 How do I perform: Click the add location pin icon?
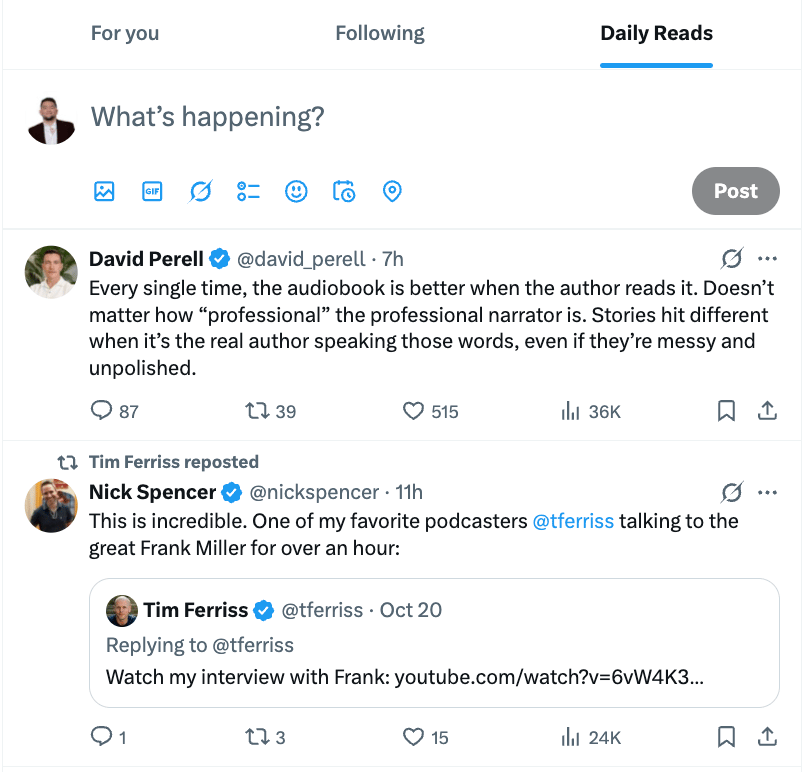point(392,191)
